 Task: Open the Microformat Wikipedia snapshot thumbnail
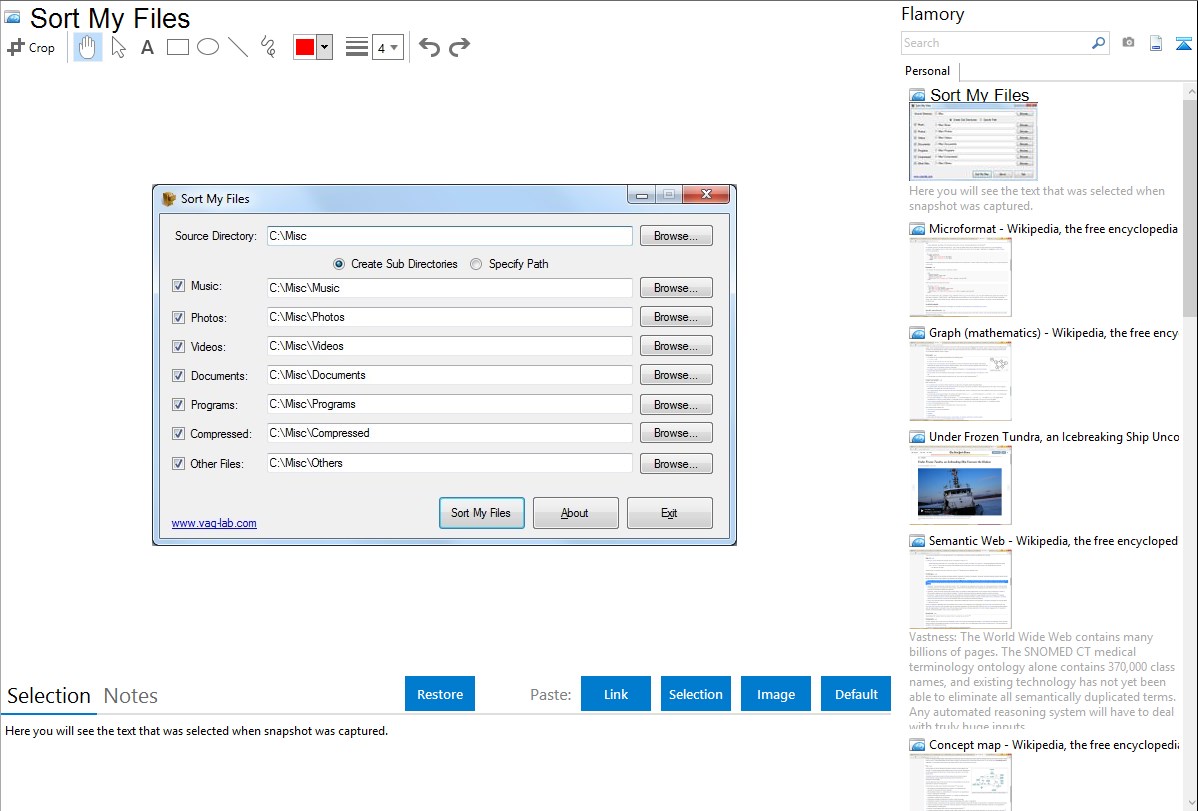[x=960, y=277]
